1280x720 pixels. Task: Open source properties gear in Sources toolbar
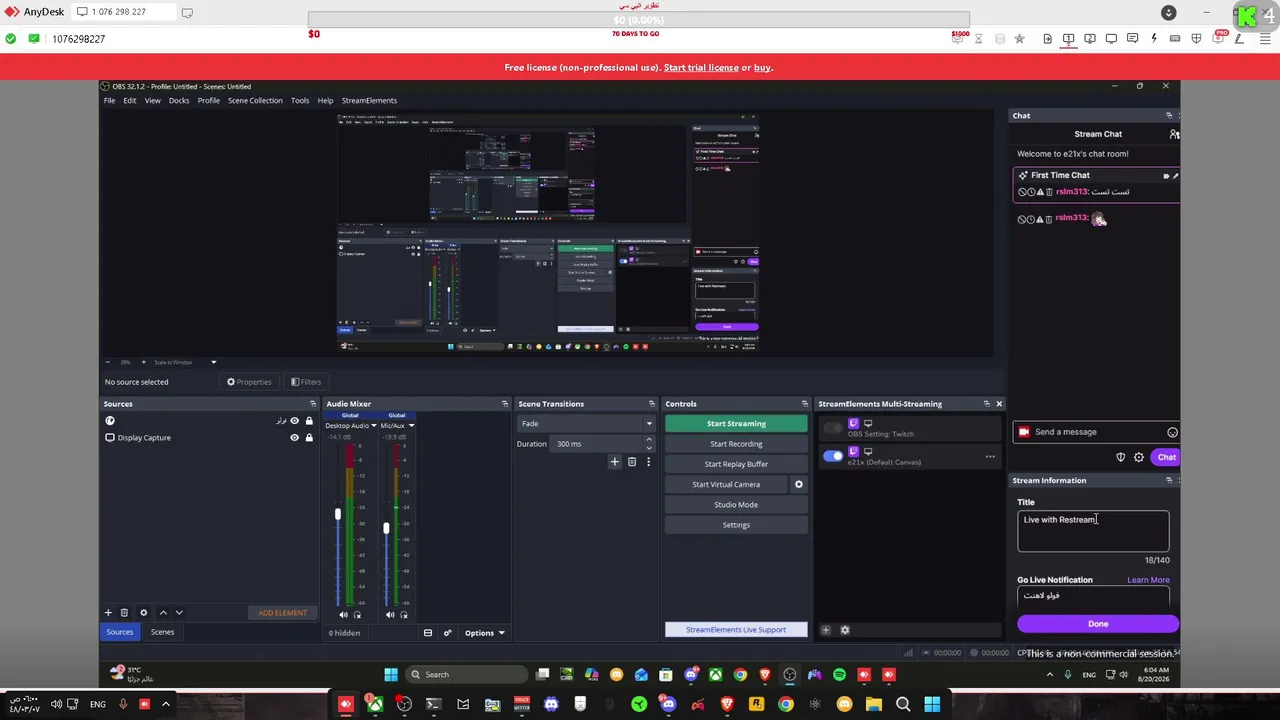click(143, 612)
